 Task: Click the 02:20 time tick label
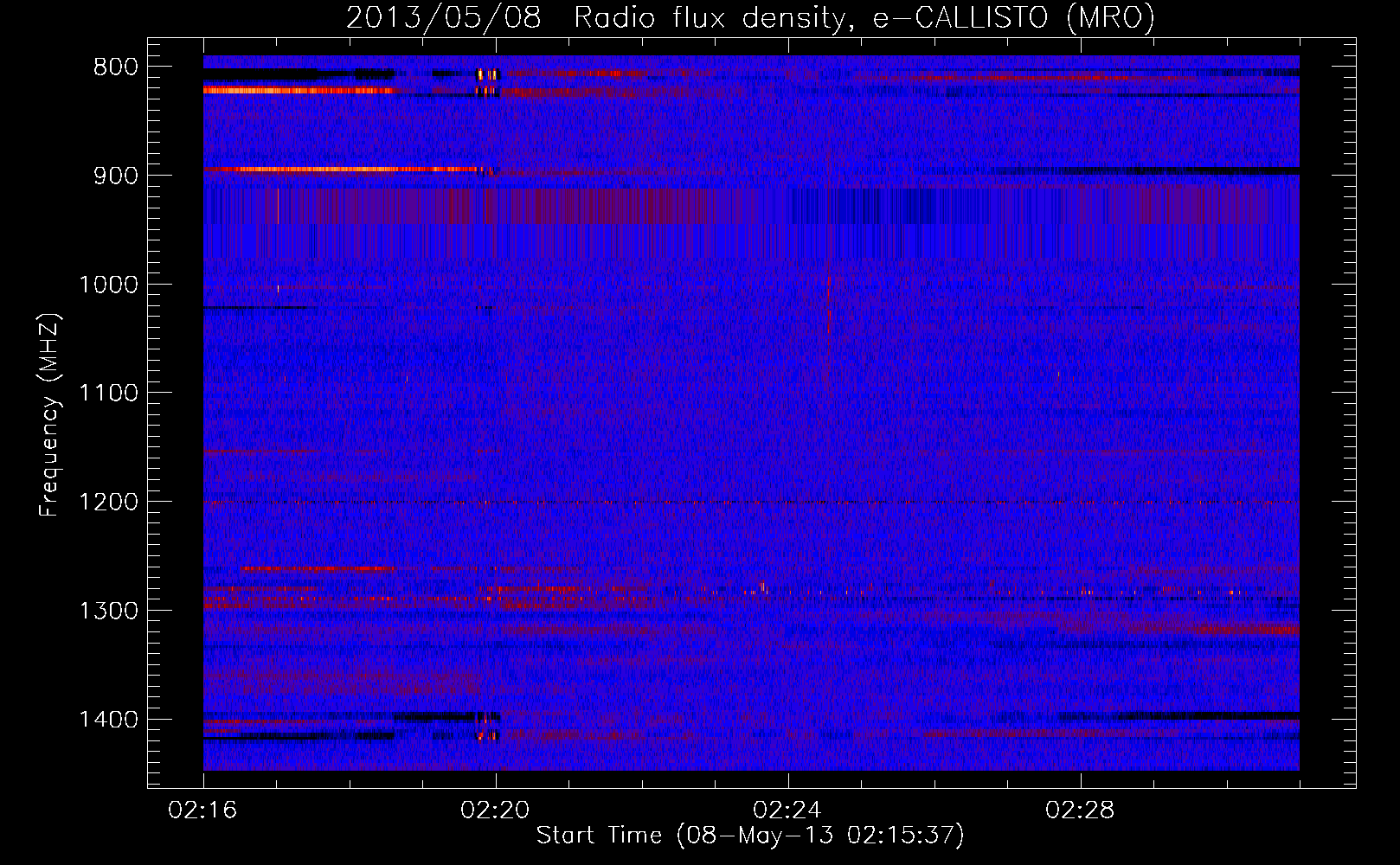coord(496,811)
